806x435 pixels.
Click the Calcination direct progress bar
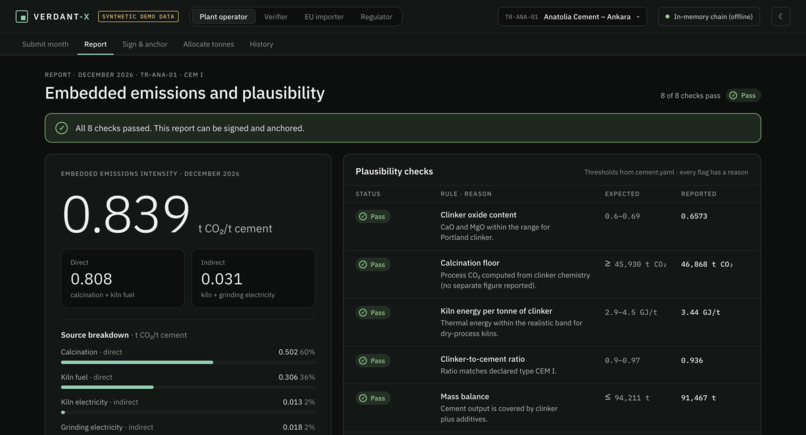pos(188,362)
